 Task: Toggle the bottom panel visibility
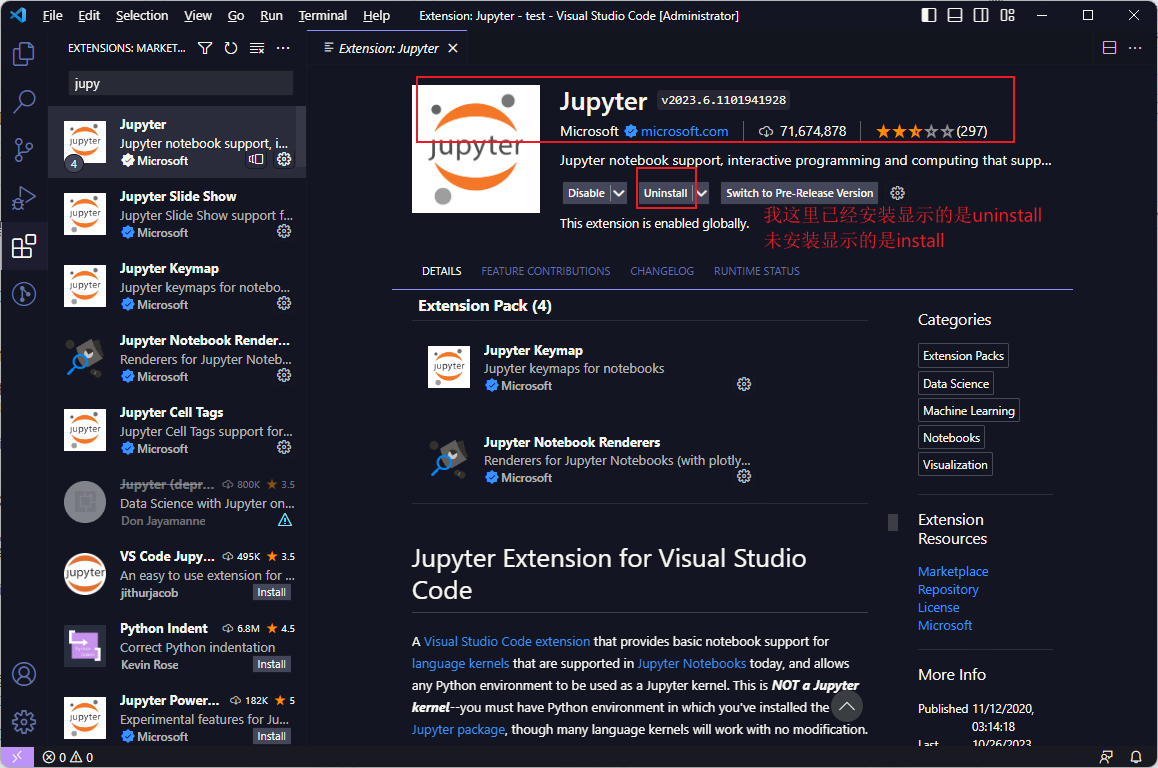[955, 15]
